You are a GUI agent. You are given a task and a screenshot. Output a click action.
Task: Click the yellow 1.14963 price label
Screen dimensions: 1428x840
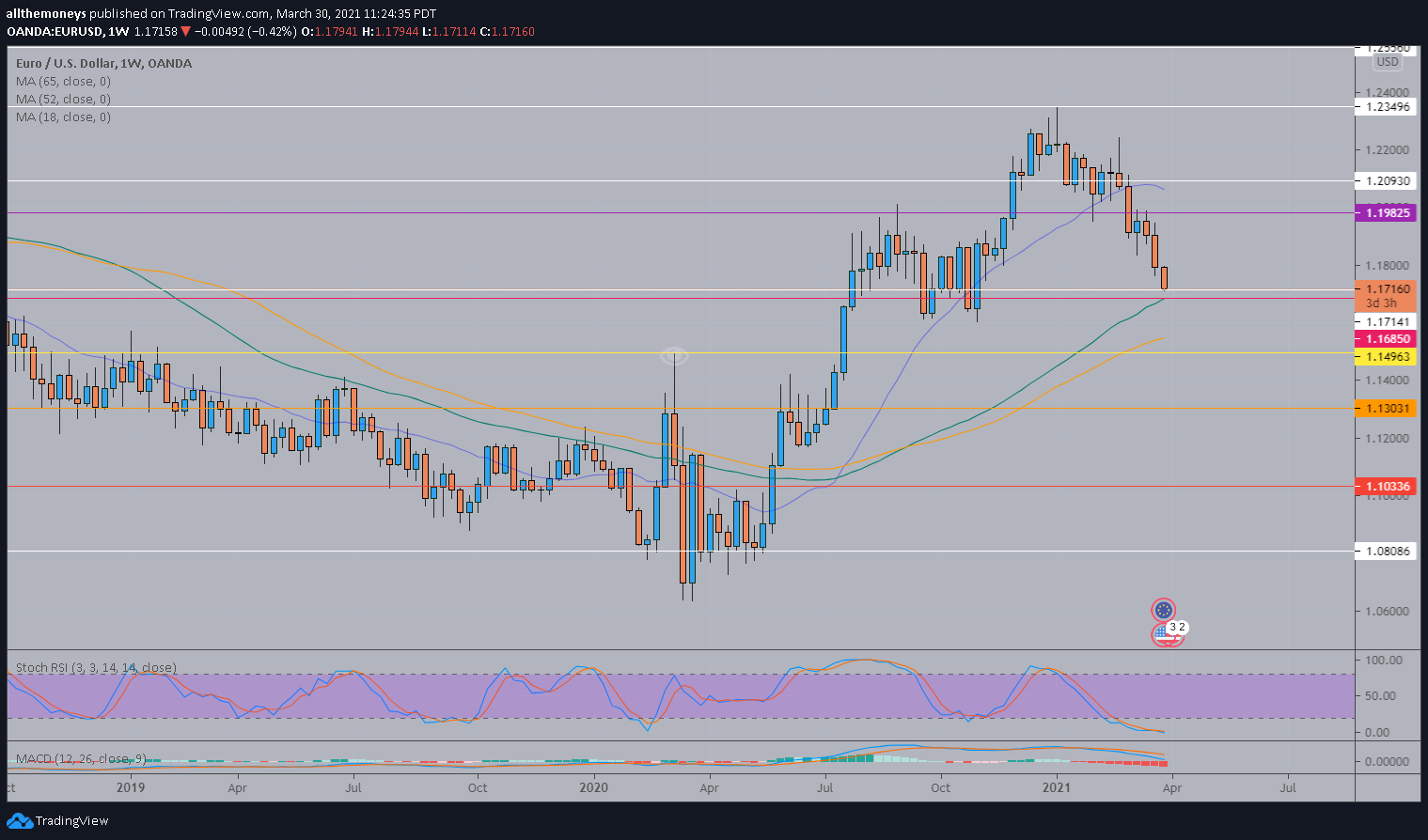(1388, 357)
